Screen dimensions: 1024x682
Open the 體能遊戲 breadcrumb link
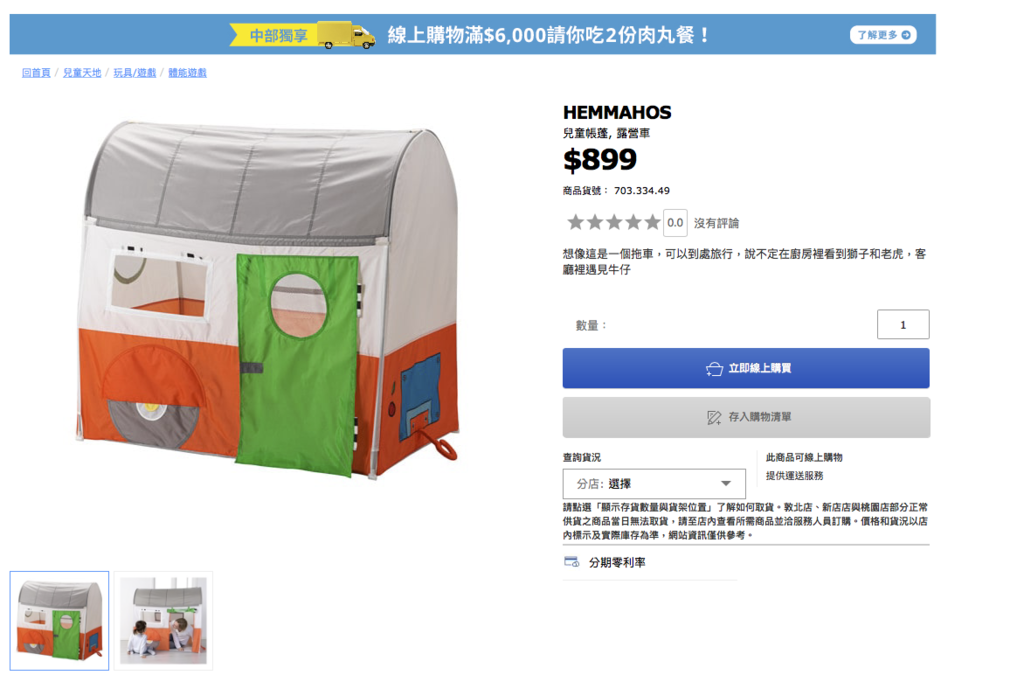coord(187,73)
